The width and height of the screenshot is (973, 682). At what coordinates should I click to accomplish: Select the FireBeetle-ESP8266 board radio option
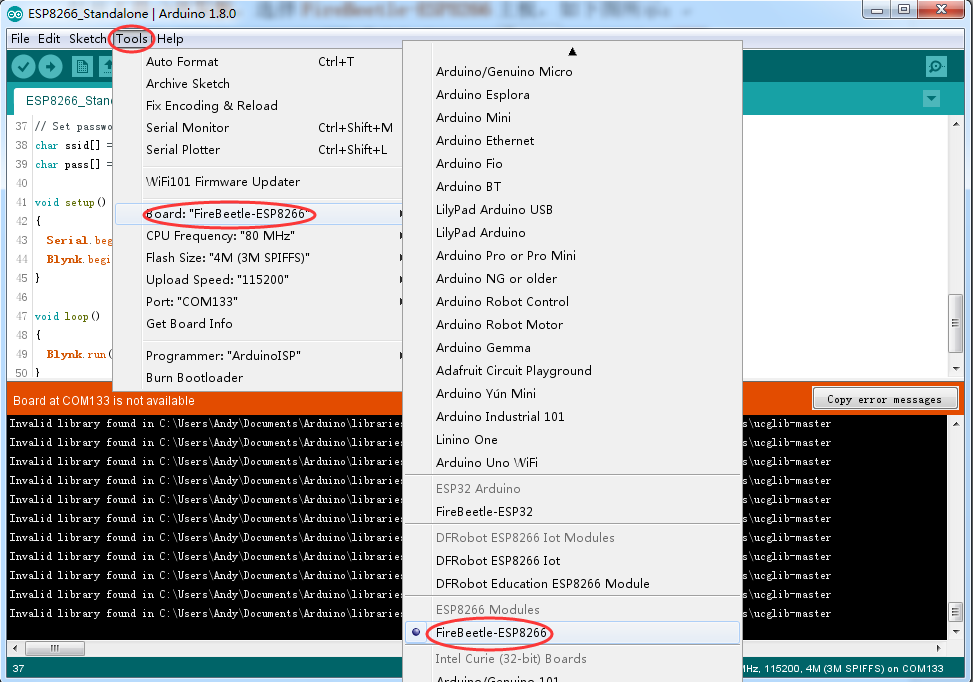[x=573, y=632]
